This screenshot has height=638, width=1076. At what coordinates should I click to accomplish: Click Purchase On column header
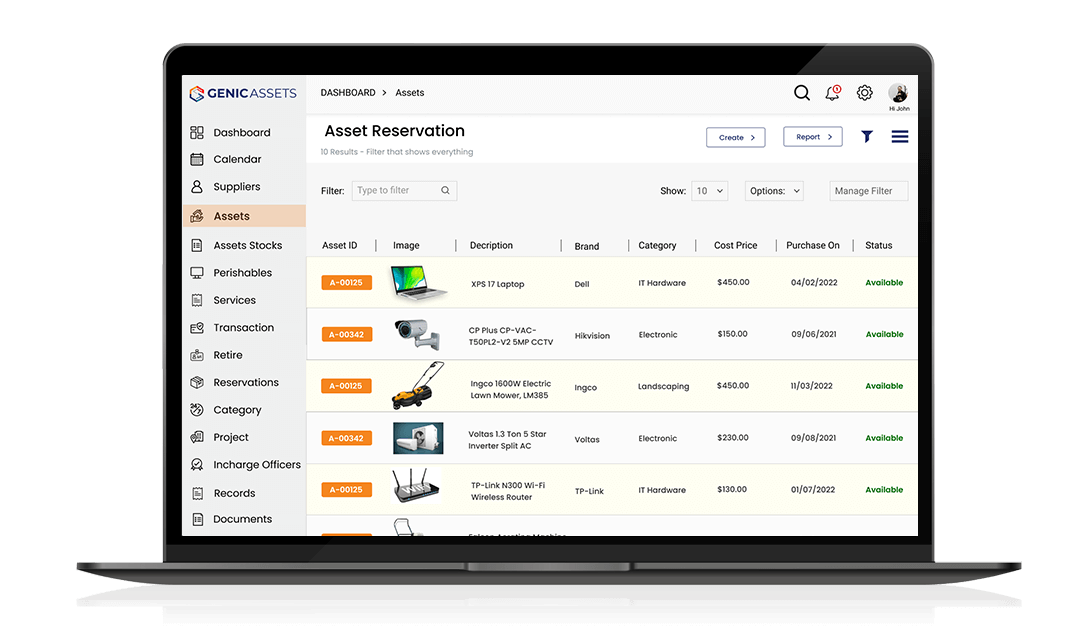tap(812, 246)
